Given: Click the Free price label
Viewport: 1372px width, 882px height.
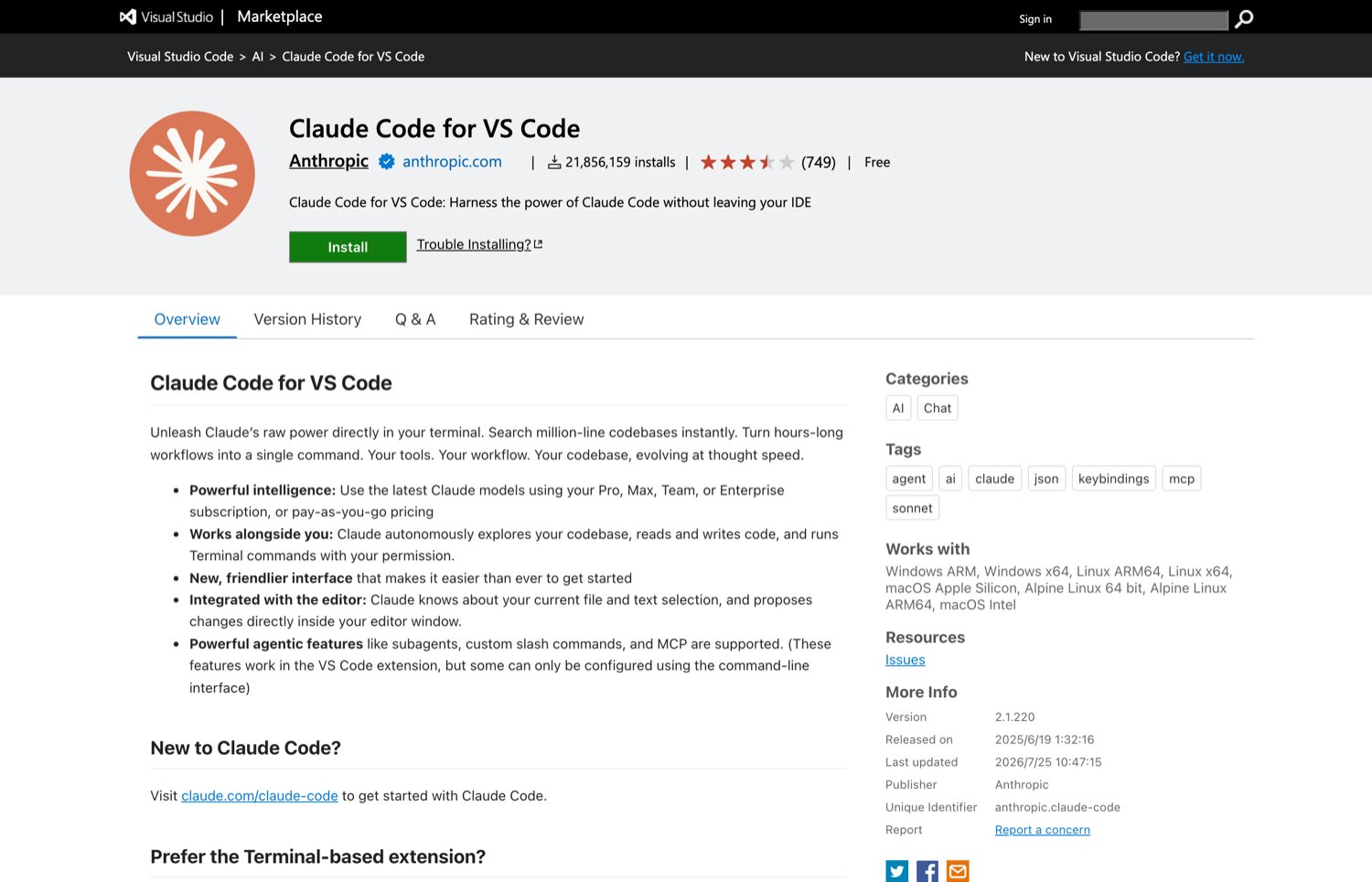Looking at the screenshot, I should pyautogui.click(x=877, y=162).
